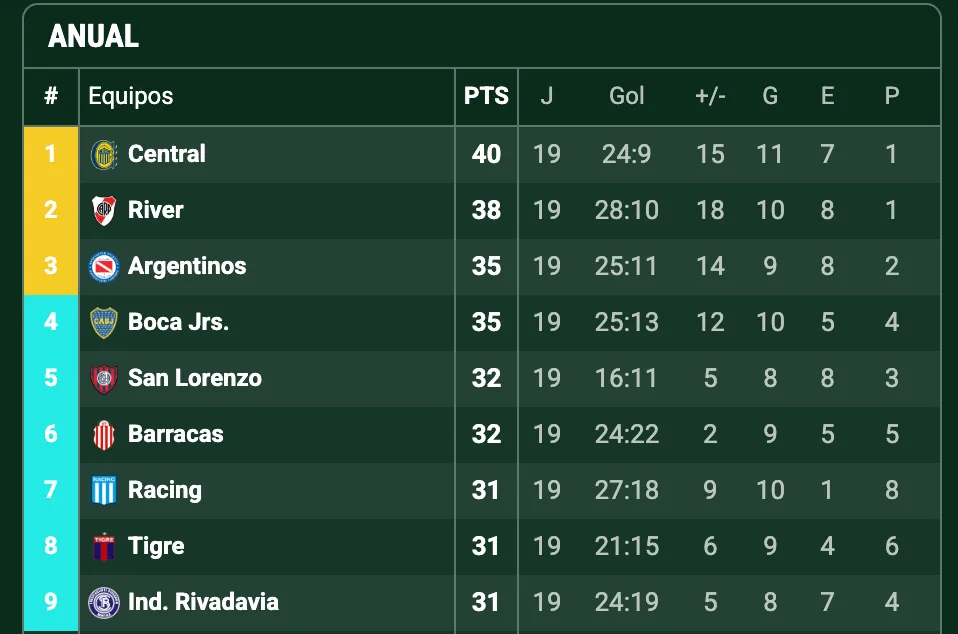Viewport: 958px width, 634px height.
Task: Sort by the +/- goal difference column
Action: 710,96
